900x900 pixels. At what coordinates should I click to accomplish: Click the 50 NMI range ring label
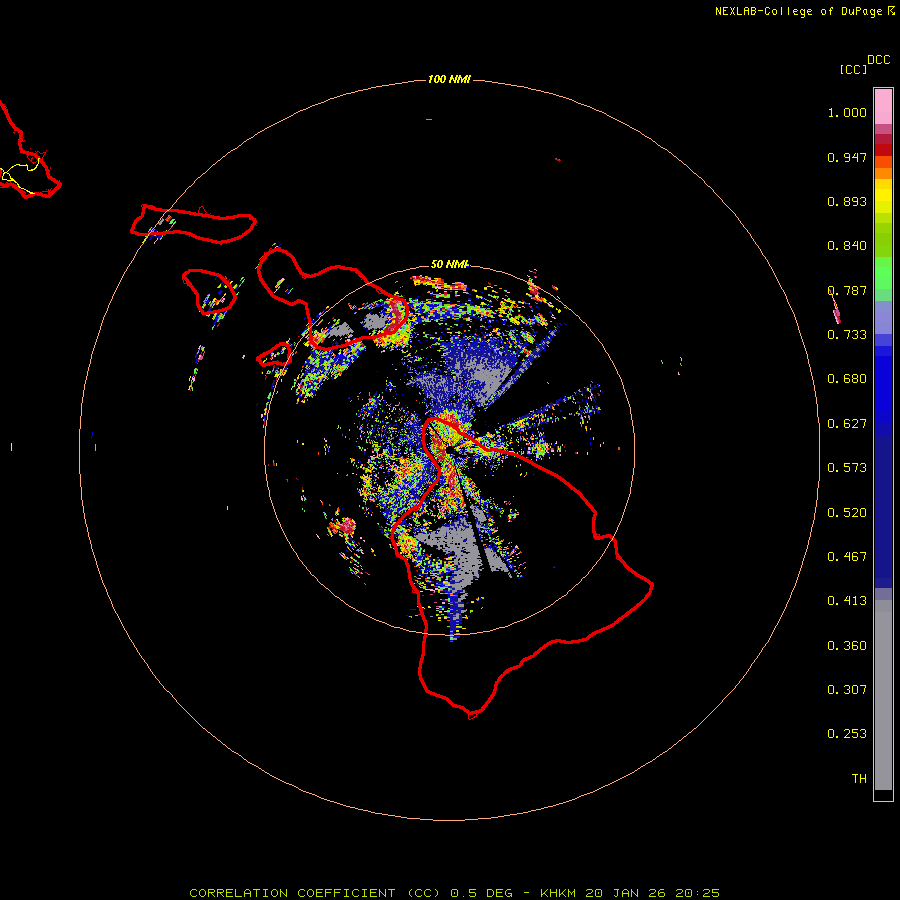pos(449,264)
